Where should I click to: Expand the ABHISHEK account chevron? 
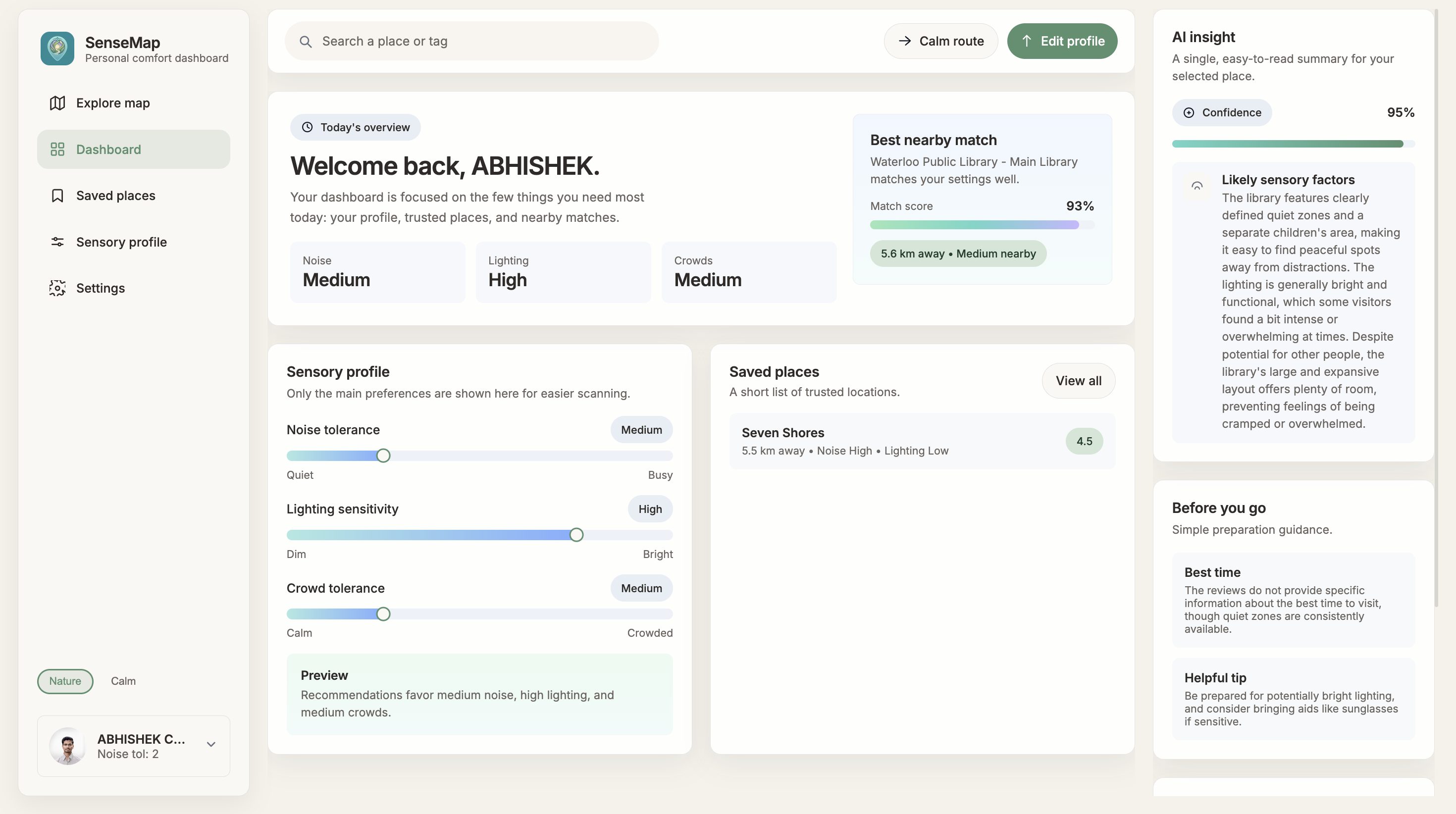pyautogui.click(x=211, y=745)
